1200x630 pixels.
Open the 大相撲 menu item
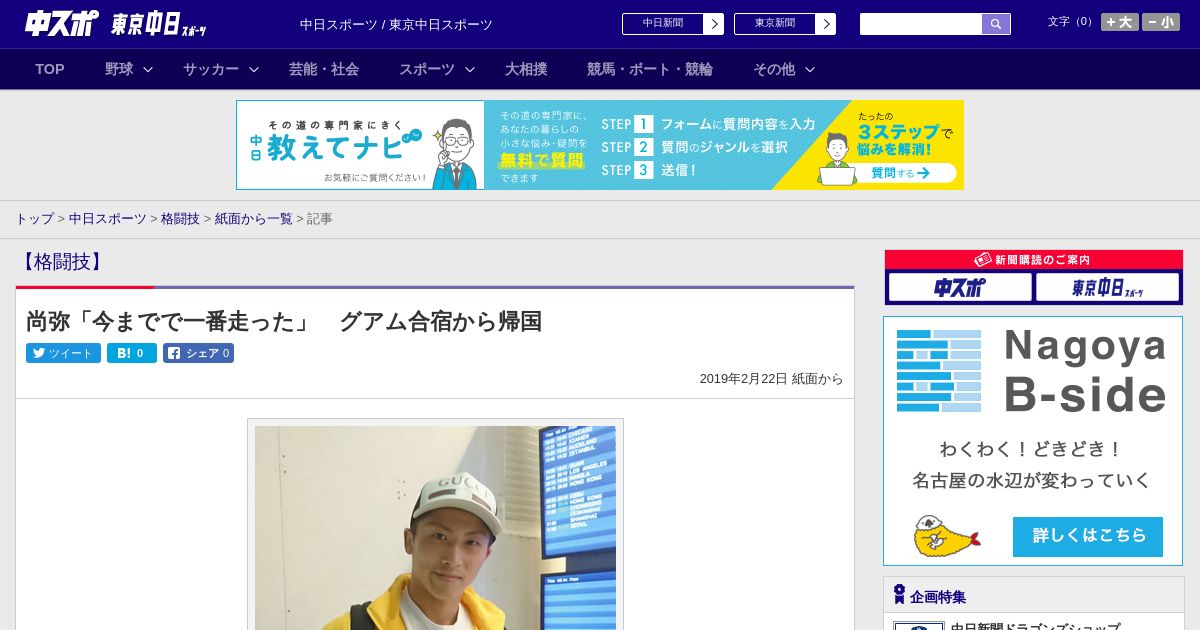[526, 69]
